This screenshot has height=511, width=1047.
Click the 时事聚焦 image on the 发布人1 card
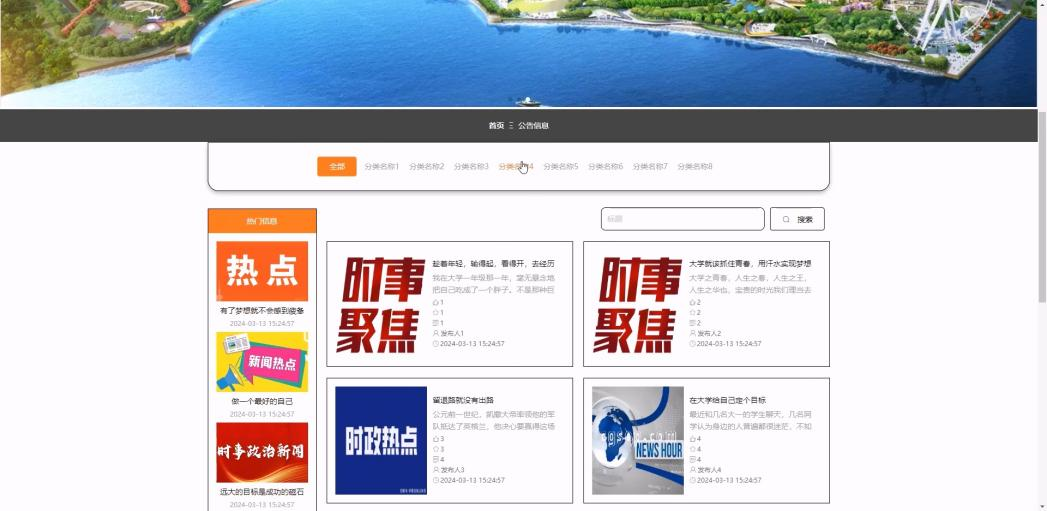[x=381, y=305]
